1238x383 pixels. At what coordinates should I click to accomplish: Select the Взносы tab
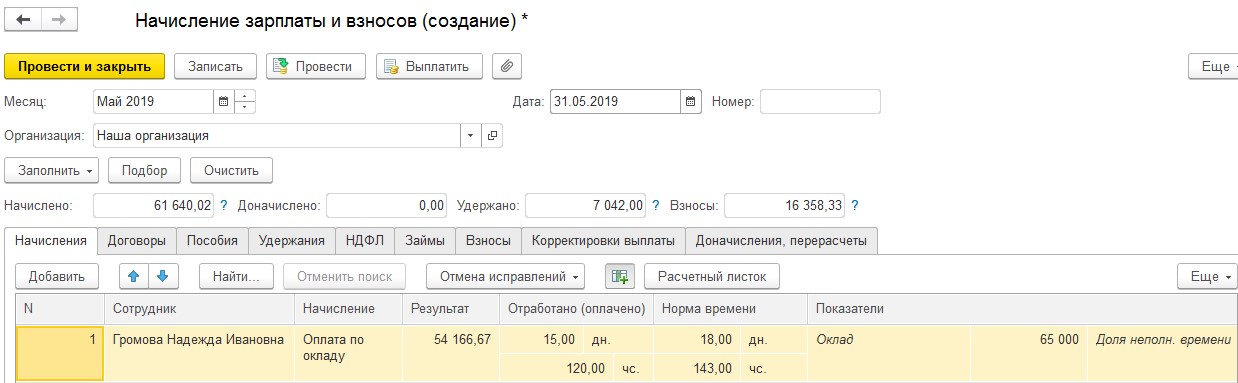488,240
